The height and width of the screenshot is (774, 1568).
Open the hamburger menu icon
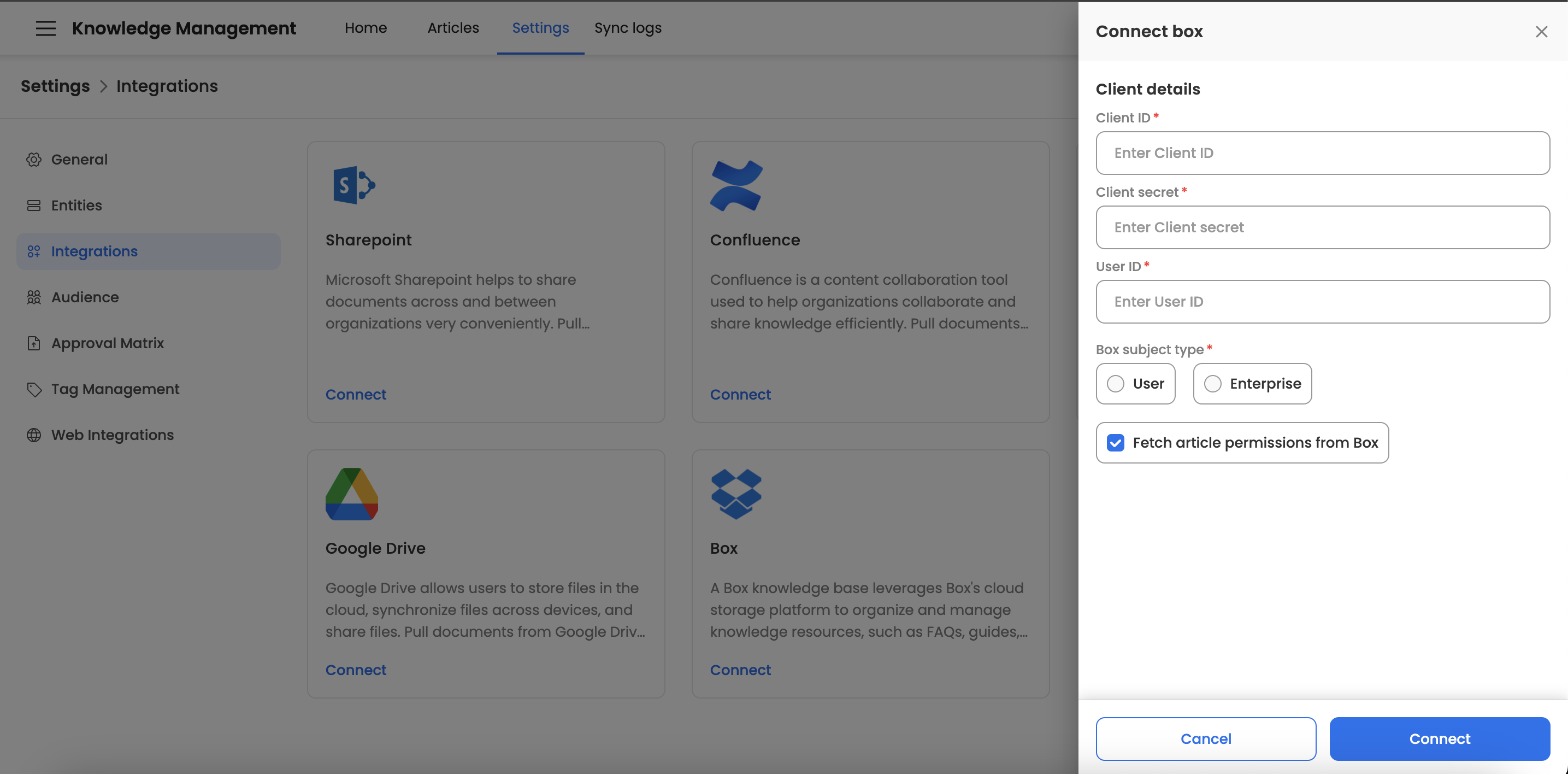(x=46, y=28)
